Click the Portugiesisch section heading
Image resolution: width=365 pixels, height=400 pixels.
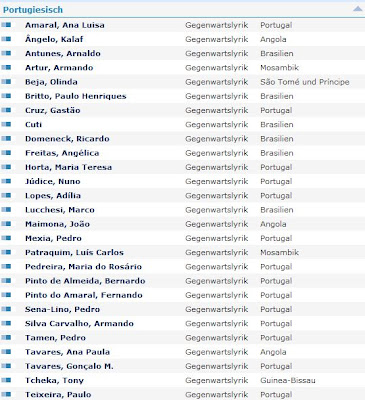click(33, 10)
